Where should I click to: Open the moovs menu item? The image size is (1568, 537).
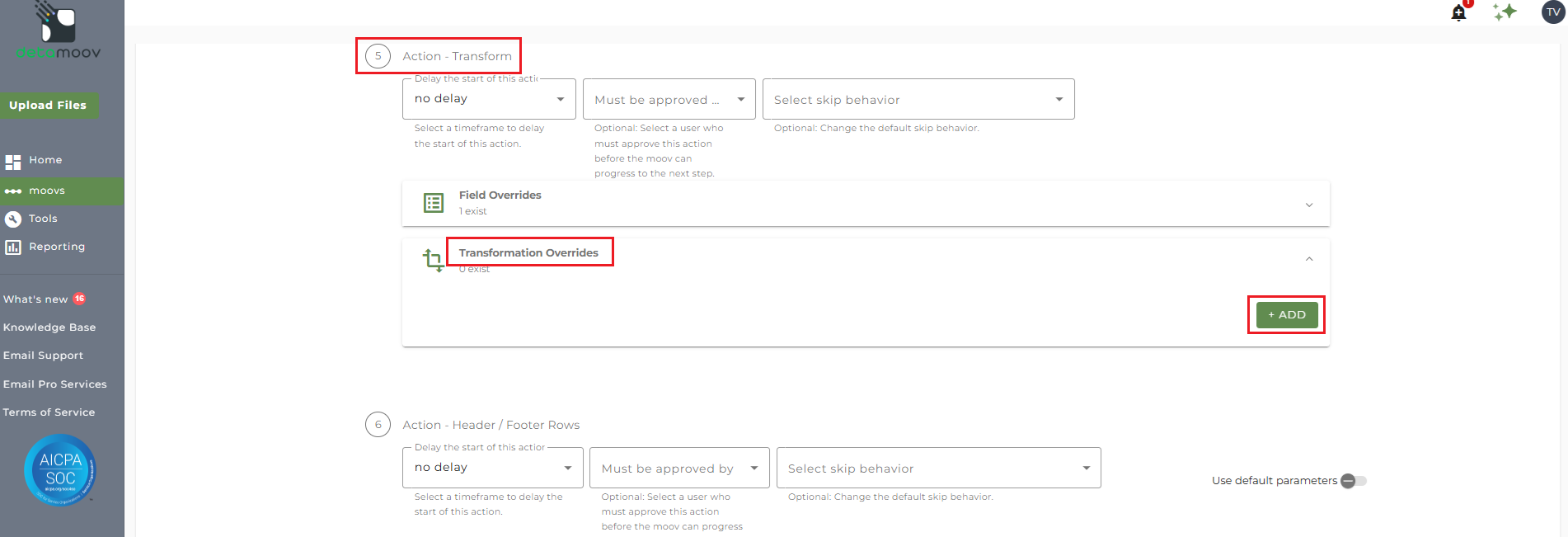pyautogui.click(x=47, y=191)
